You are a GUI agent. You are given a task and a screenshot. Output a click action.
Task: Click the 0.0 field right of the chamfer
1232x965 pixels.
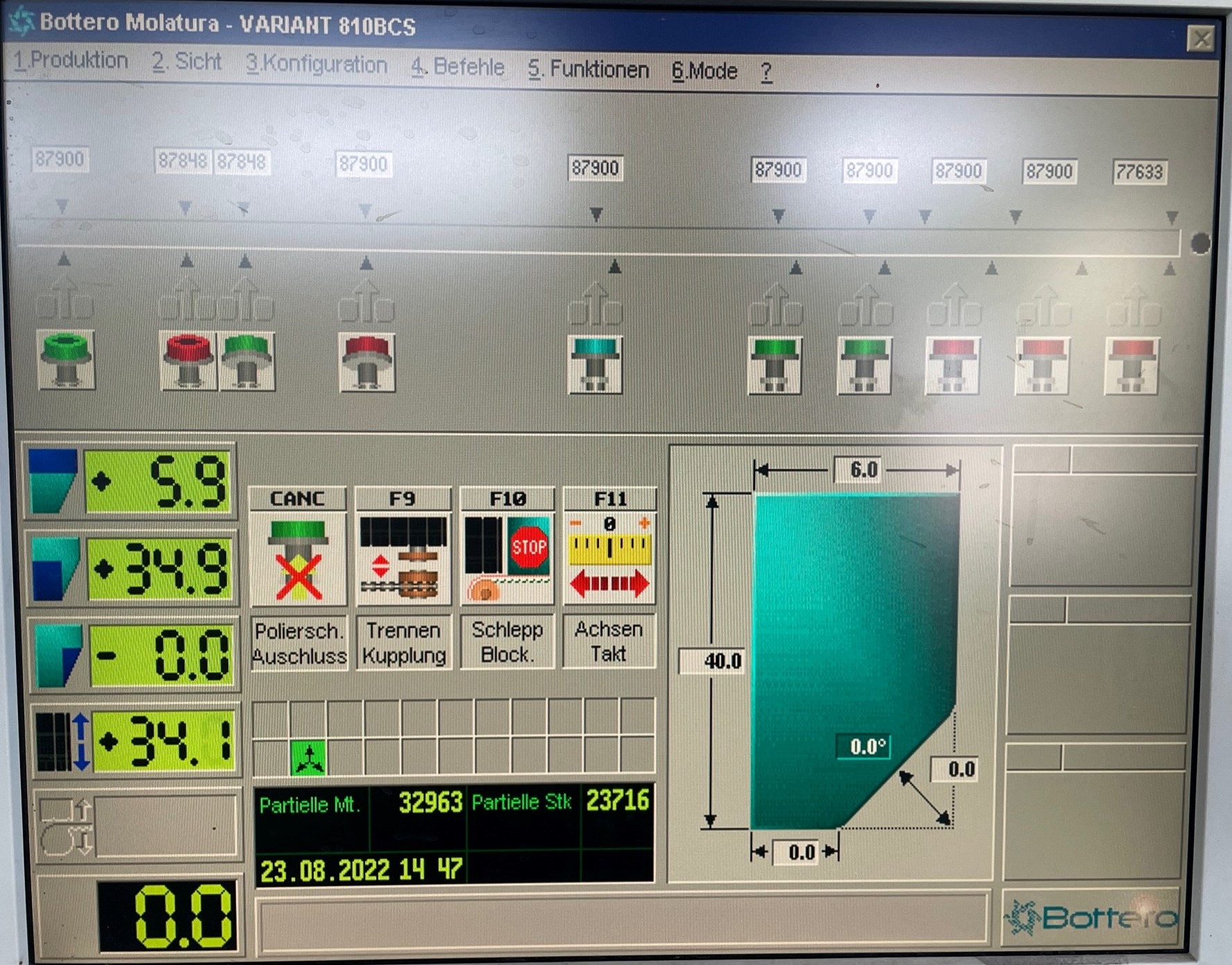(954, 769)
